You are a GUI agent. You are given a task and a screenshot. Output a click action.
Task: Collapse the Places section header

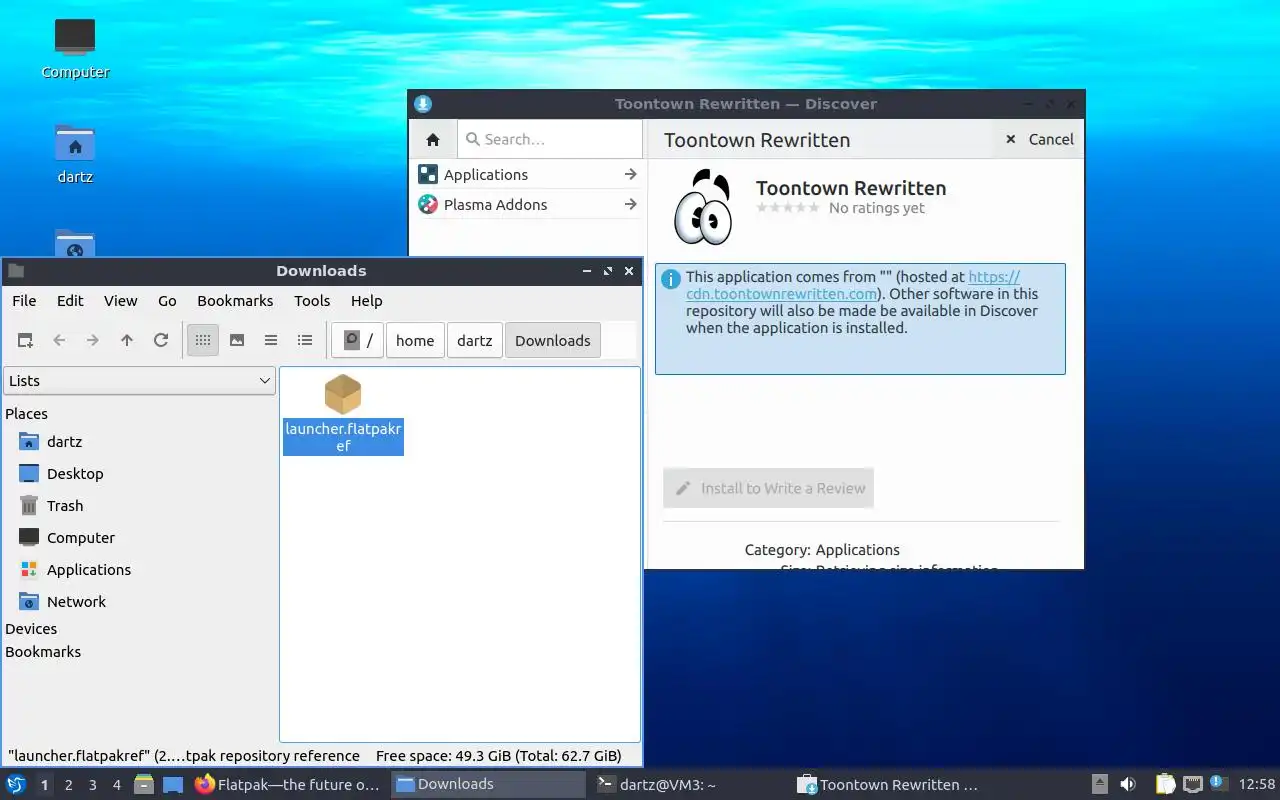[27, 413]
